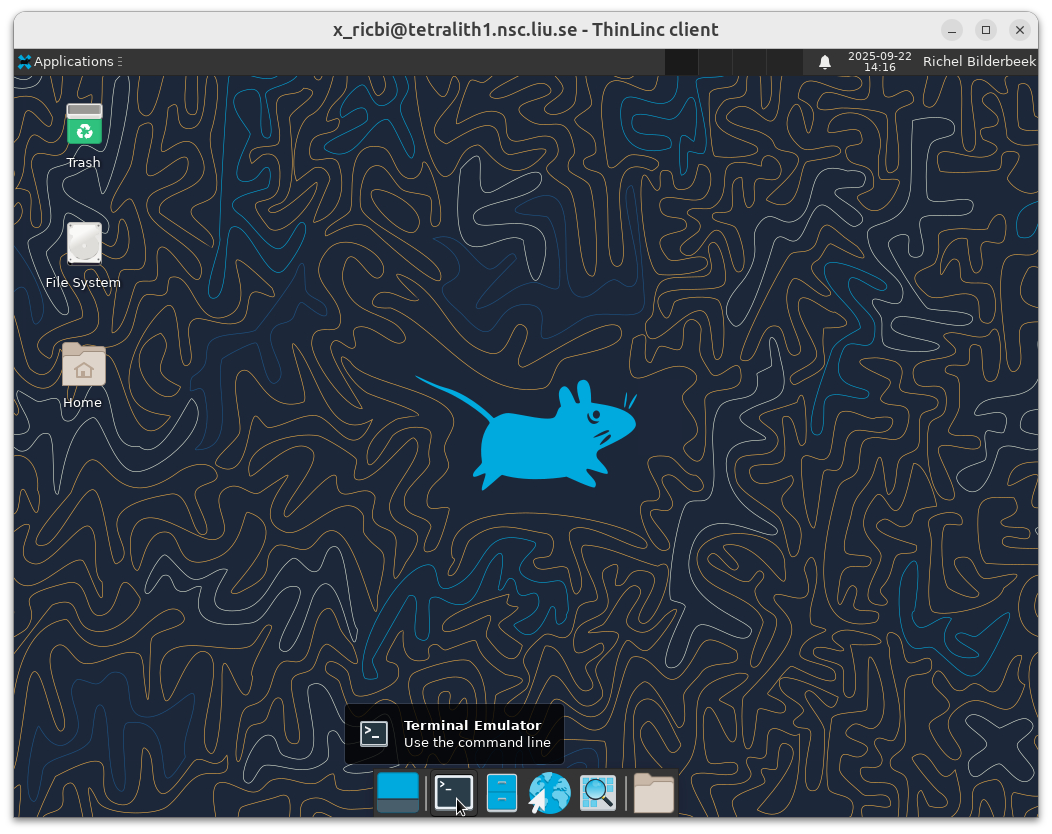Image resolution: width=1052 pixels, height=834 pixels.
Task: Open the Application Finder magnifier icon
Action: [x=597, y=792]
